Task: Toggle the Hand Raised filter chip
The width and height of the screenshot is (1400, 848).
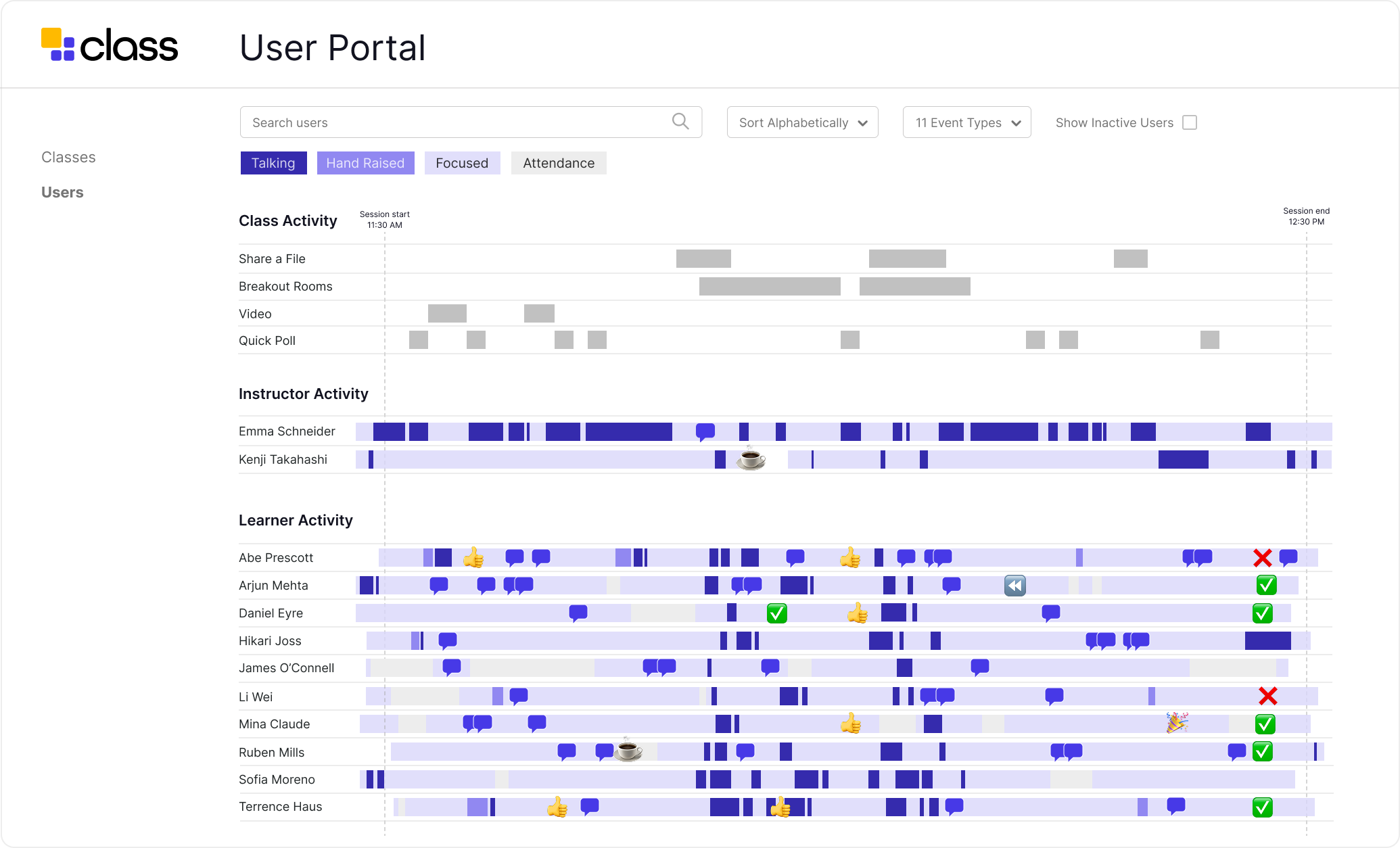Action: (x=365, y=163)
